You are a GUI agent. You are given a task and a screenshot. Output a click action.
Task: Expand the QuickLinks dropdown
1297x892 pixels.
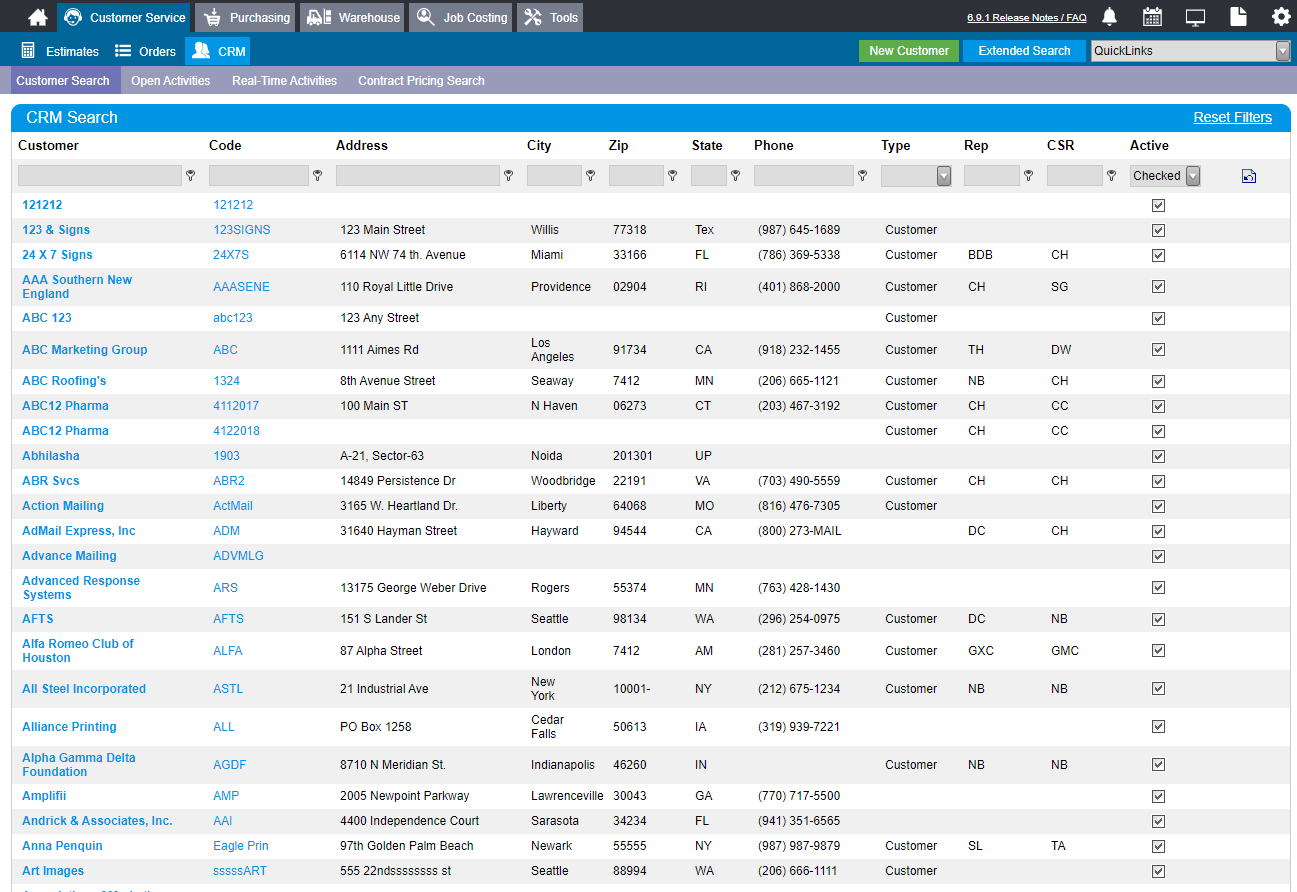pos(1282,51)
